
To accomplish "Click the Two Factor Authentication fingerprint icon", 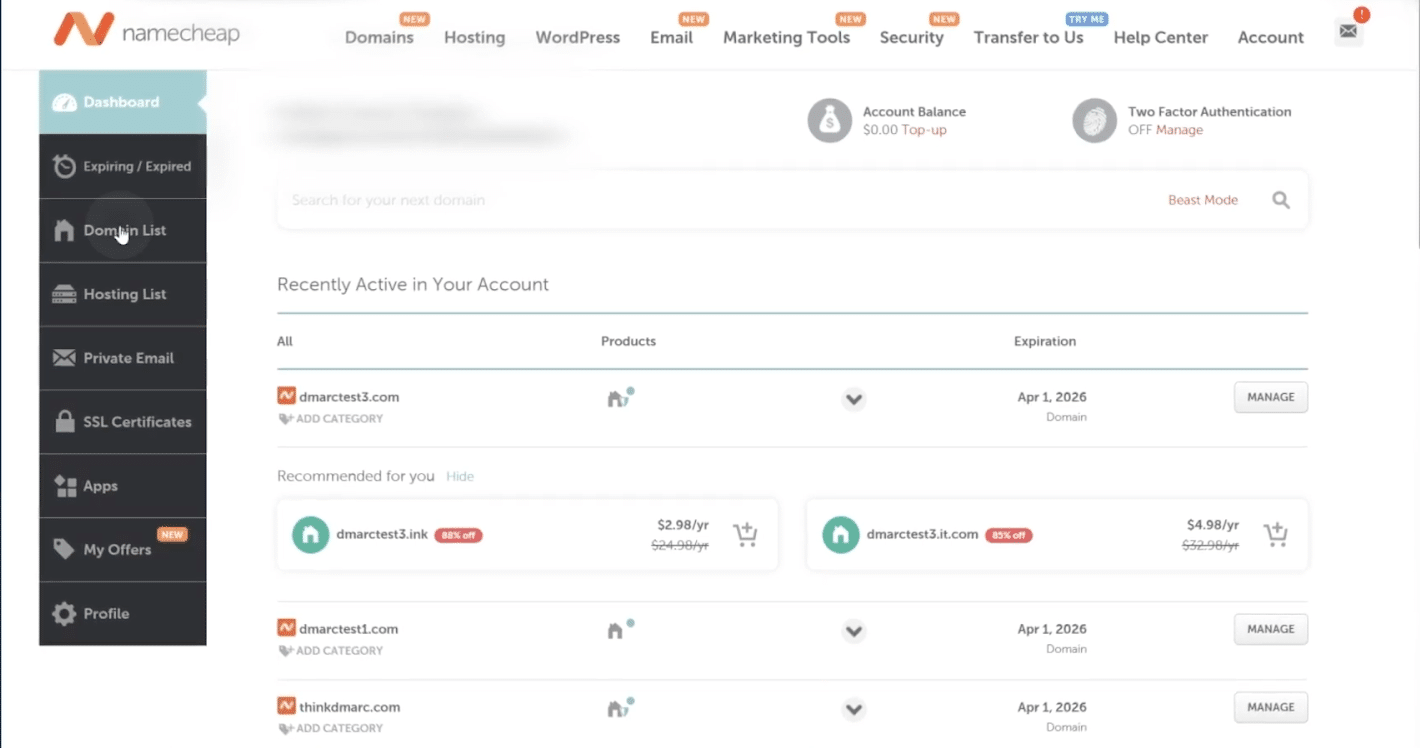I will [1093, 121].
